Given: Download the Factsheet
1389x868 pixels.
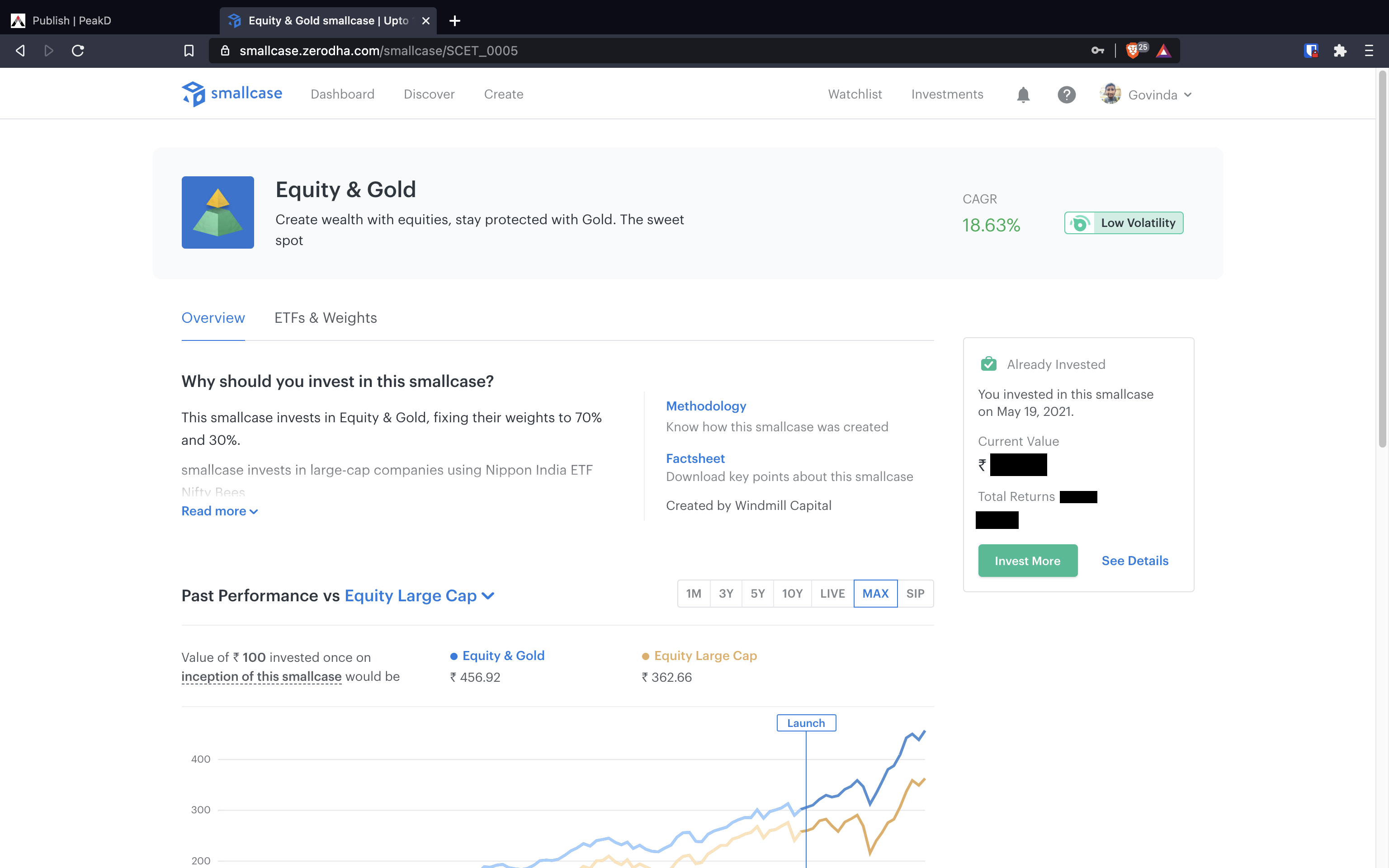Looking at the screenshot, I should coord(695,458).
